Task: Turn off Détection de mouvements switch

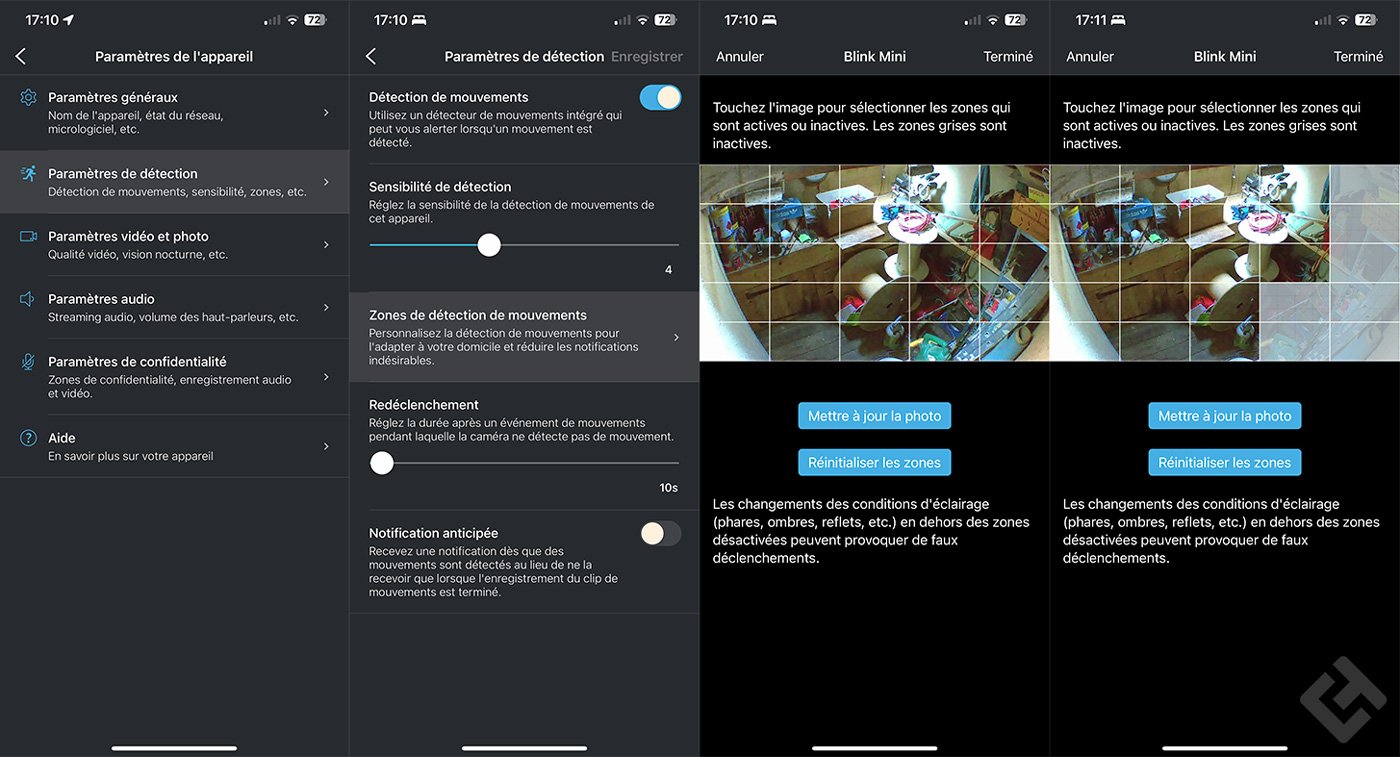Action: click(x=660, y=97)
